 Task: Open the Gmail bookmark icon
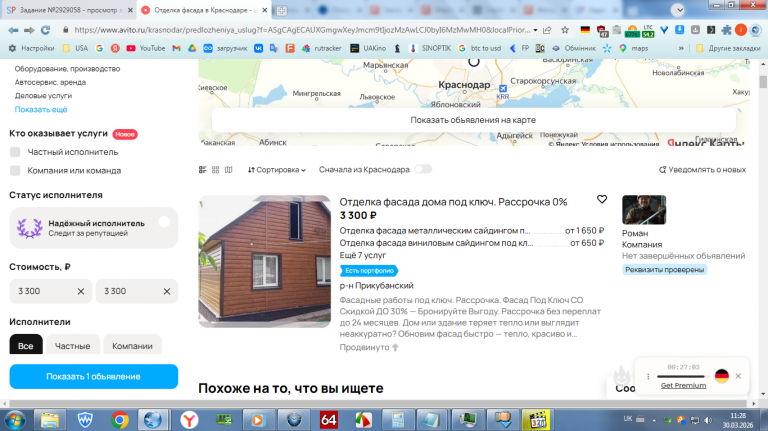(x=176, y=48)
